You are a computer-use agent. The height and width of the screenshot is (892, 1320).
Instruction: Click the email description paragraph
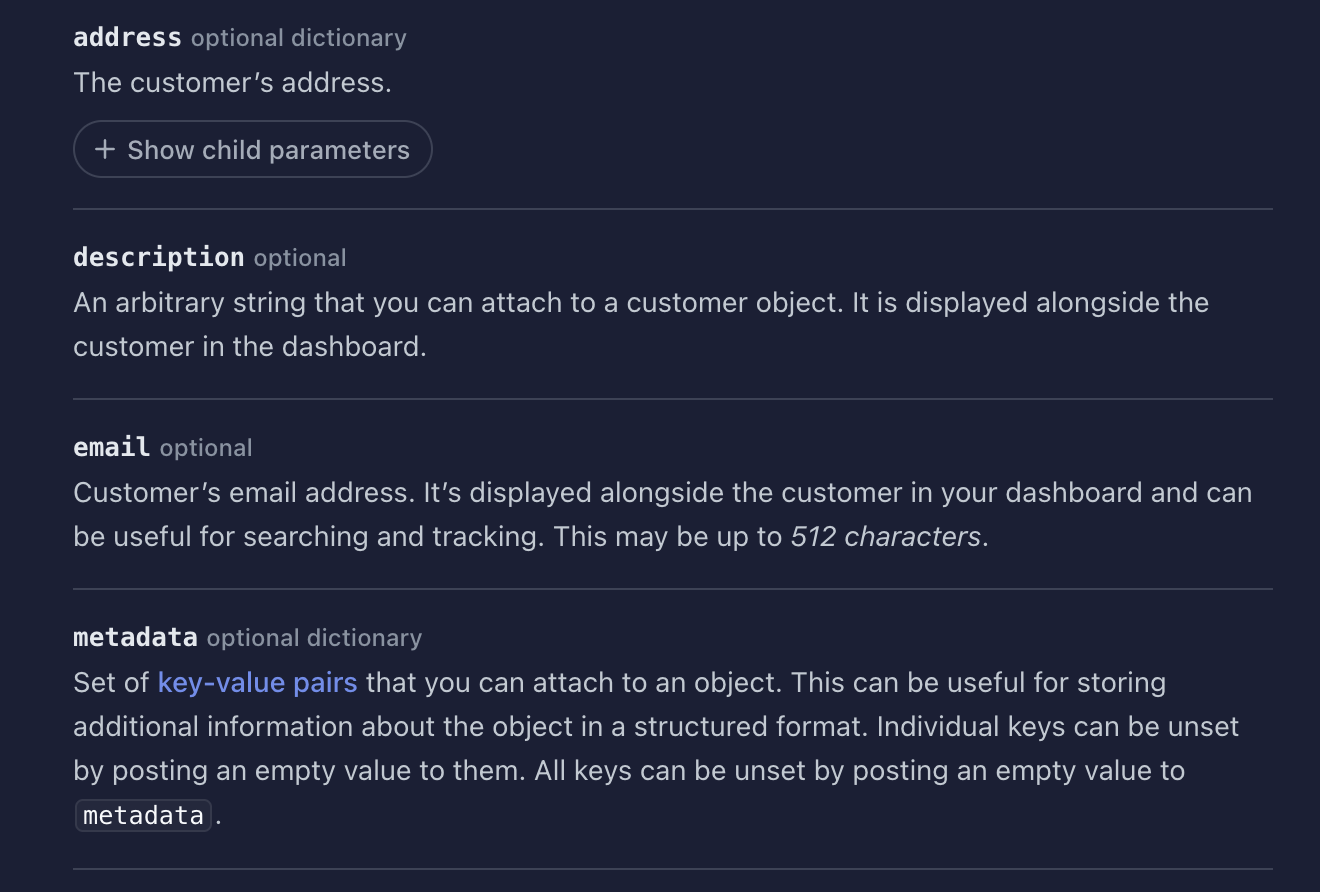(660, 514)
